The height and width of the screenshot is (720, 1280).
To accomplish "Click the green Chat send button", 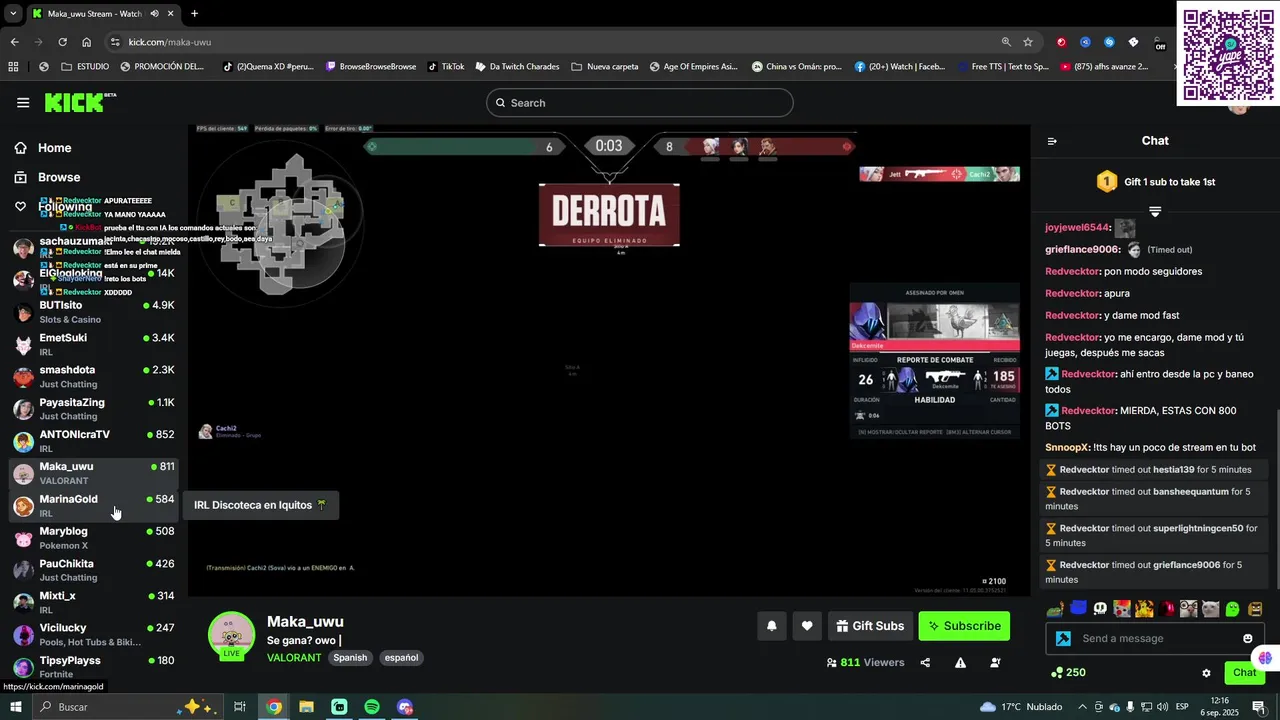I will click(1244, 673).
